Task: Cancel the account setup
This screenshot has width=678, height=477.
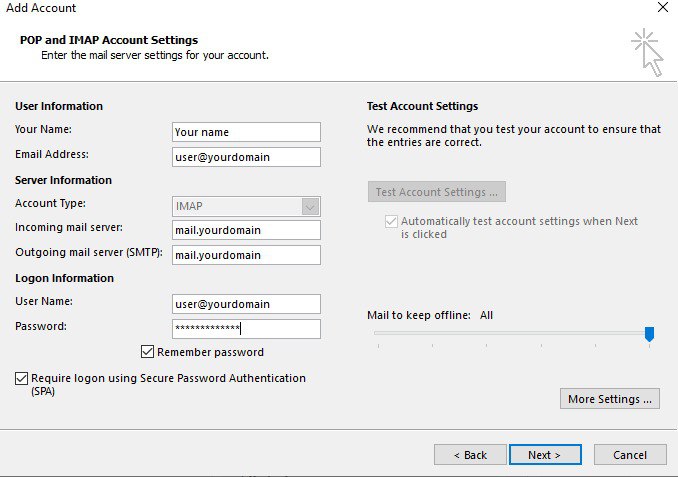Action: (630, 455)
